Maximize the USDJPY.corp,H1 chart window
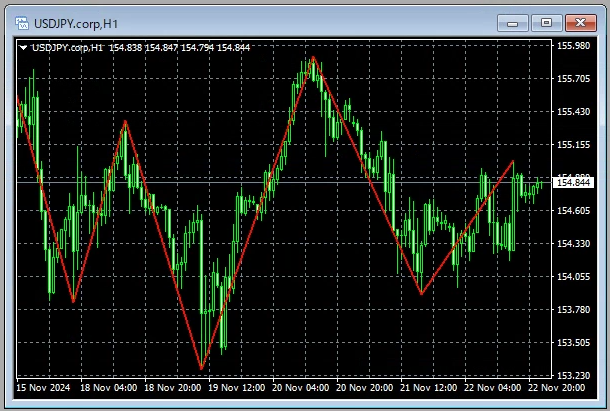 tap(545, 21)
